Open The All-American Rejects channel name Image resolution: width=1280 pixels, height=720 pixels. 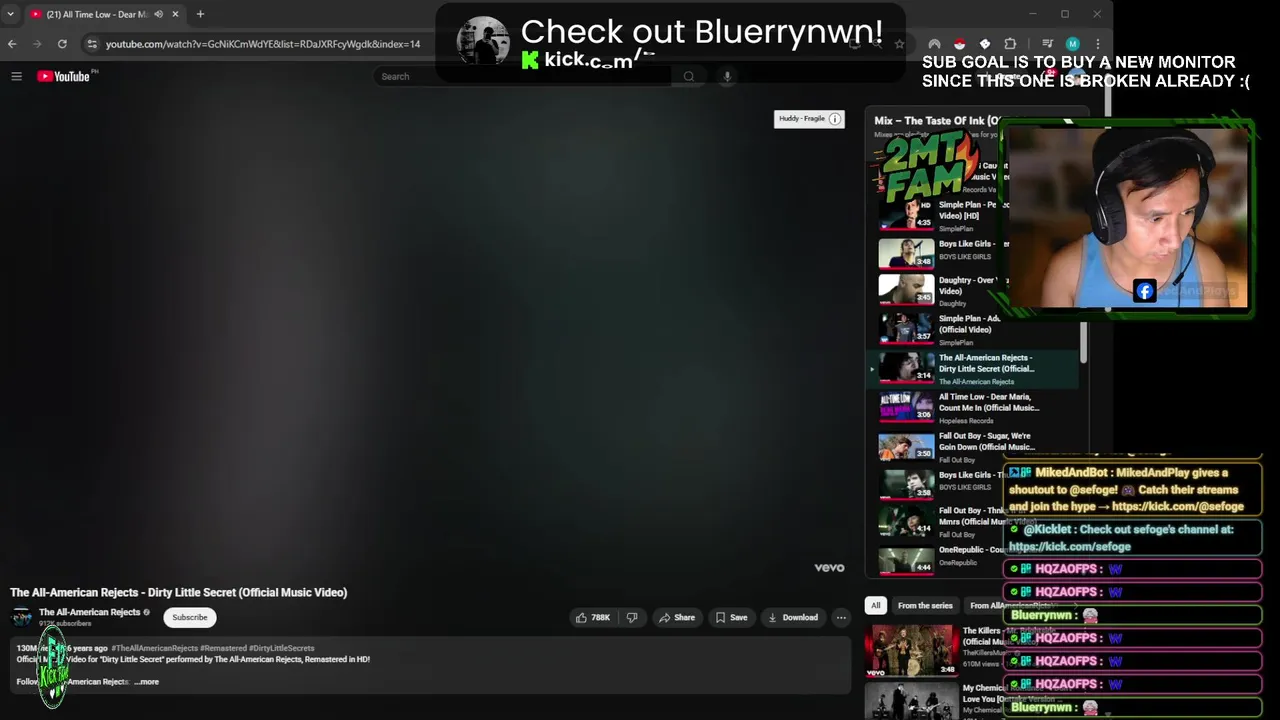coord(89,612)
